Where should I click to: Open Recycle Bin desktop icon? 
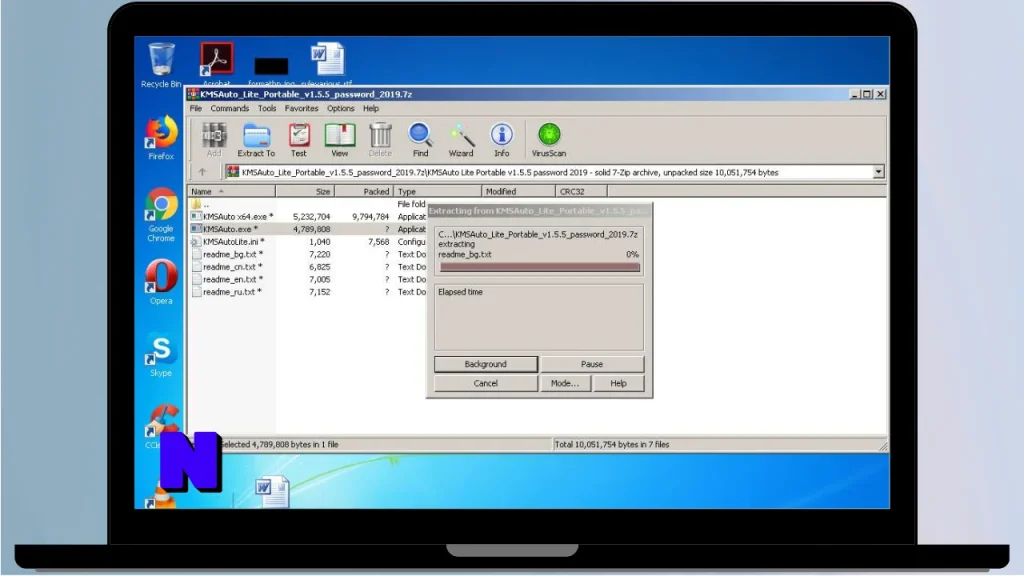[161, 65]
